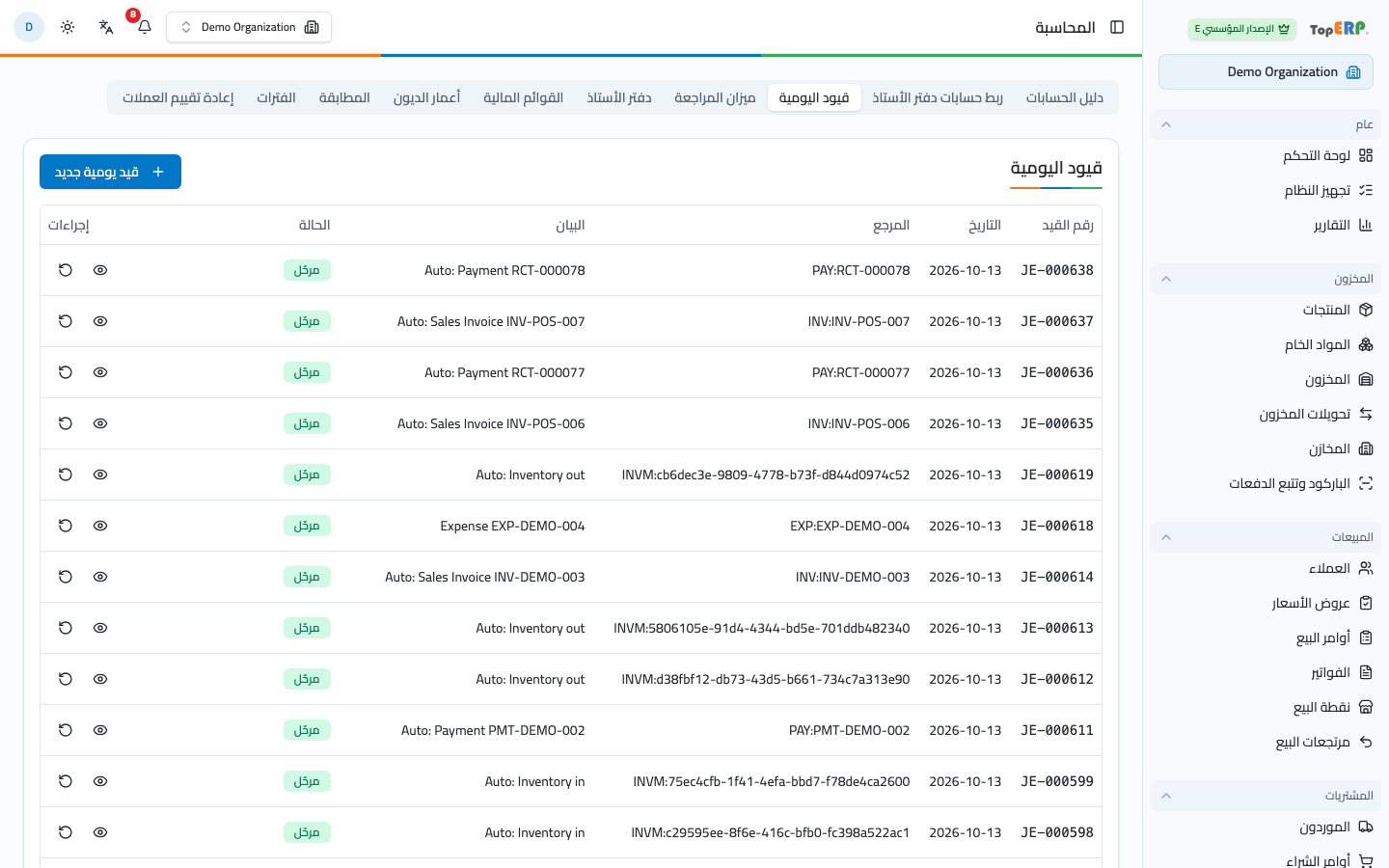View entry JE-000611 with eye icon
1389x868 pixels.
coord(100,730)
